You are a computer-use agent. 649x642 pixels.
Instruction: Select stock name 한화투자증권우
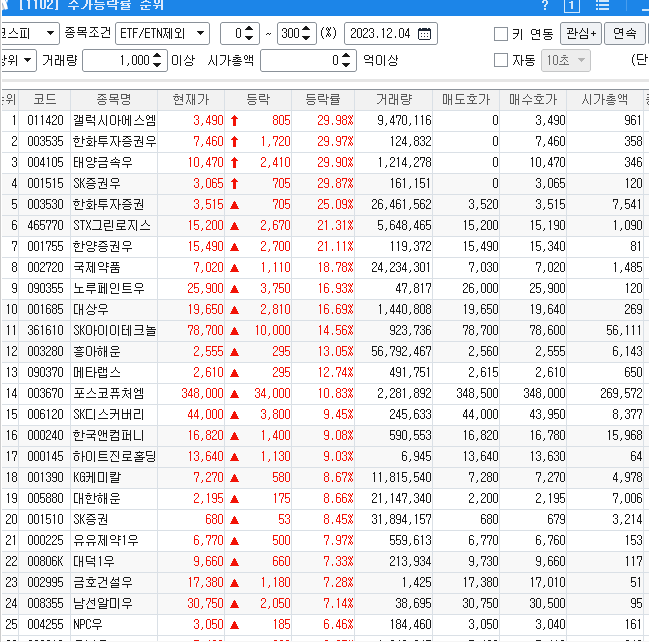114,142
